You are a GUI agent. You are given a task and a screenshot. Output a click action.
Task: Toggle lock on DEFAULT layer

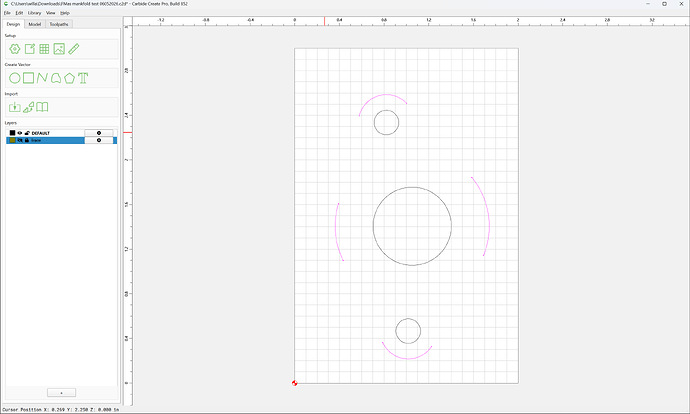27,133
